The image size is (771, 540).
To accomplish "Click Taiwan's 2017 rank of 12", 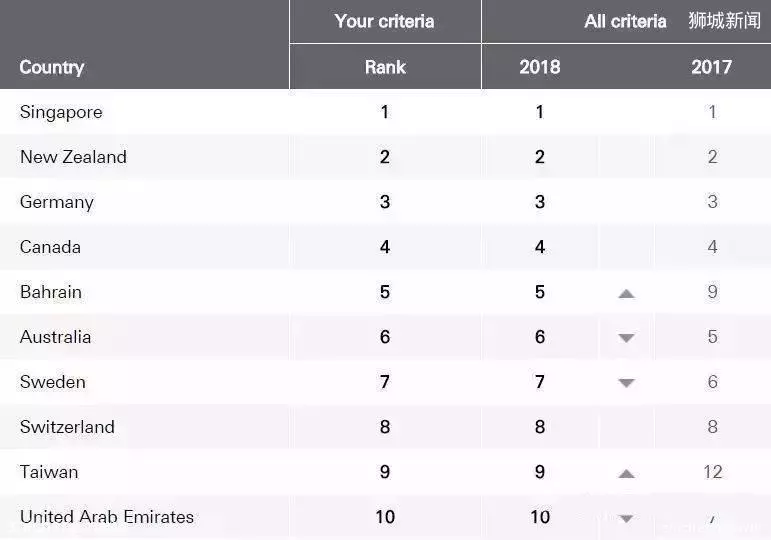I will click(712, 472).
